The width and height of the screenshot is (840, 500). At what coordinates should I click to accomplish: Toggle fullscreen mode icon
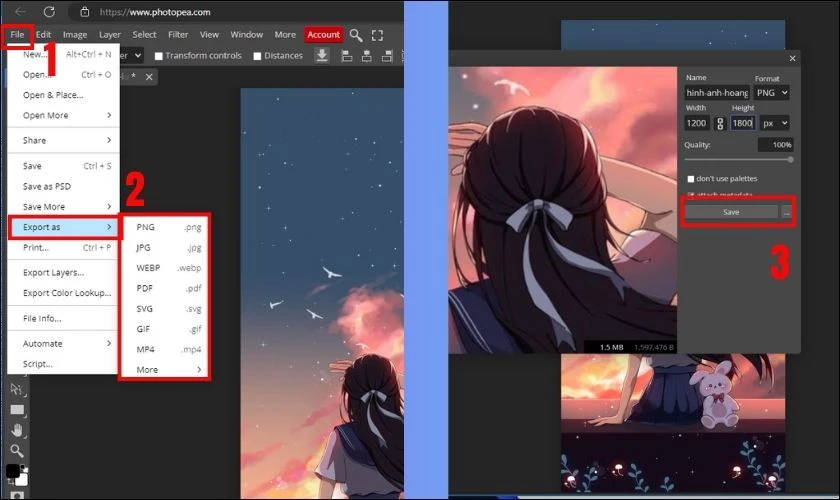click(377, 35)
